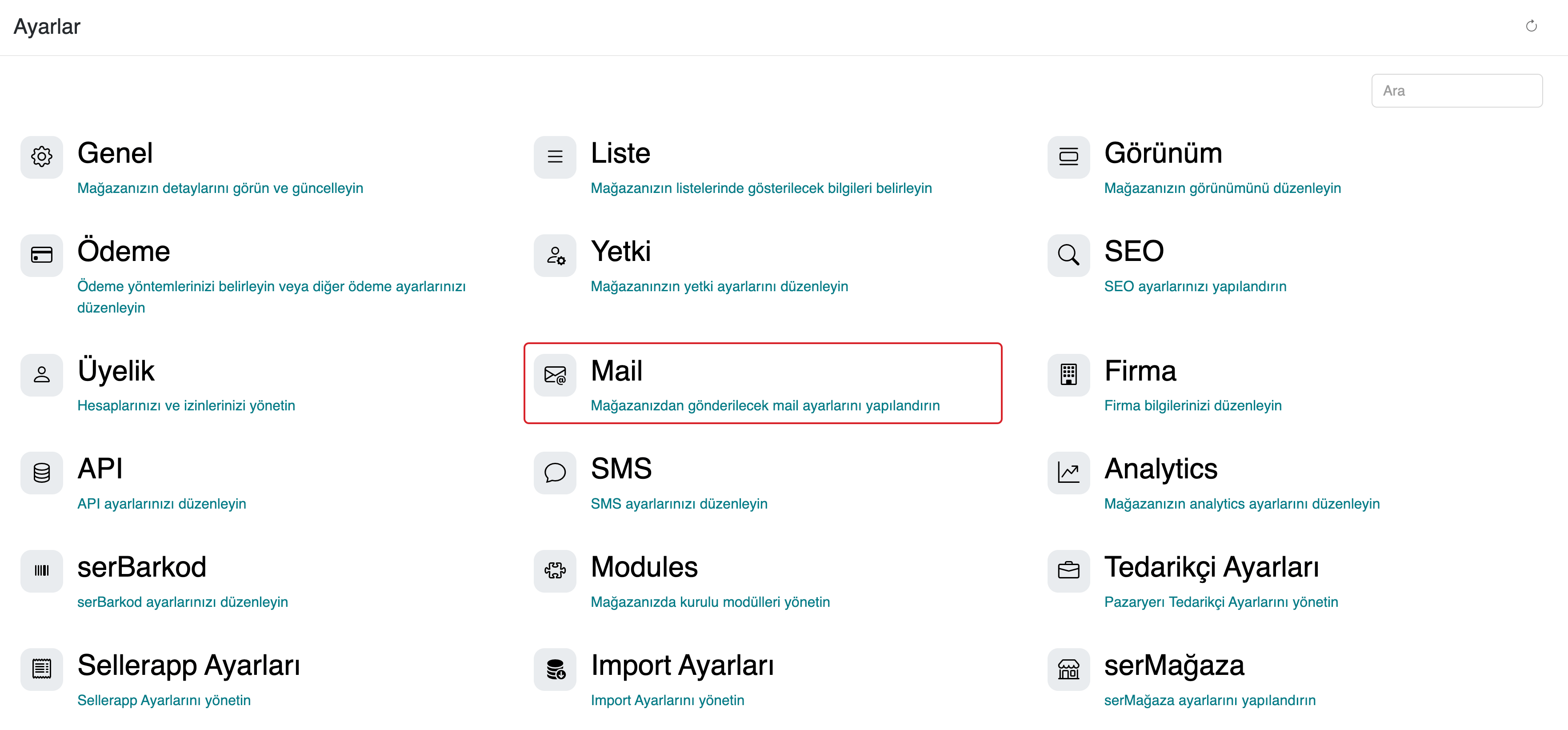Click the speech bubble SMS icon

[x=555, y=473]
